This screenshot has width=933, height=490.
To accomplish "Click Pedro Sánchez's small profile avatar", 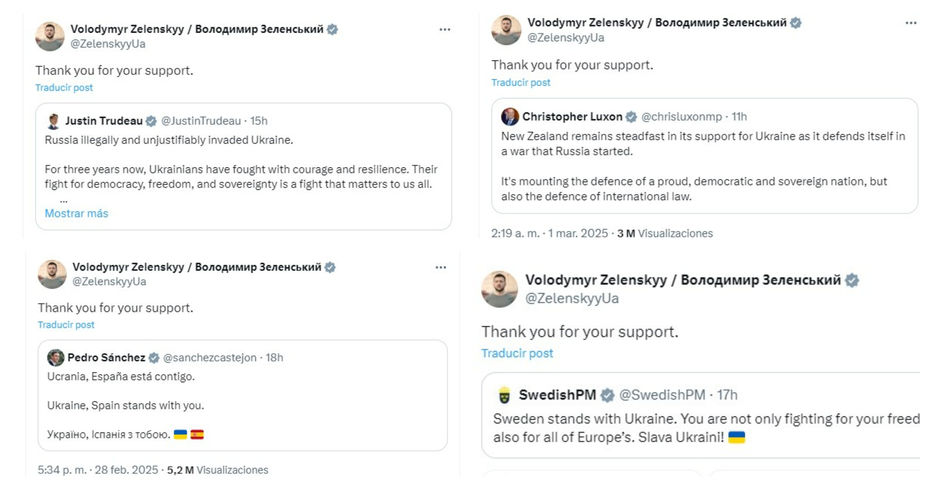I will click(56, 357).
